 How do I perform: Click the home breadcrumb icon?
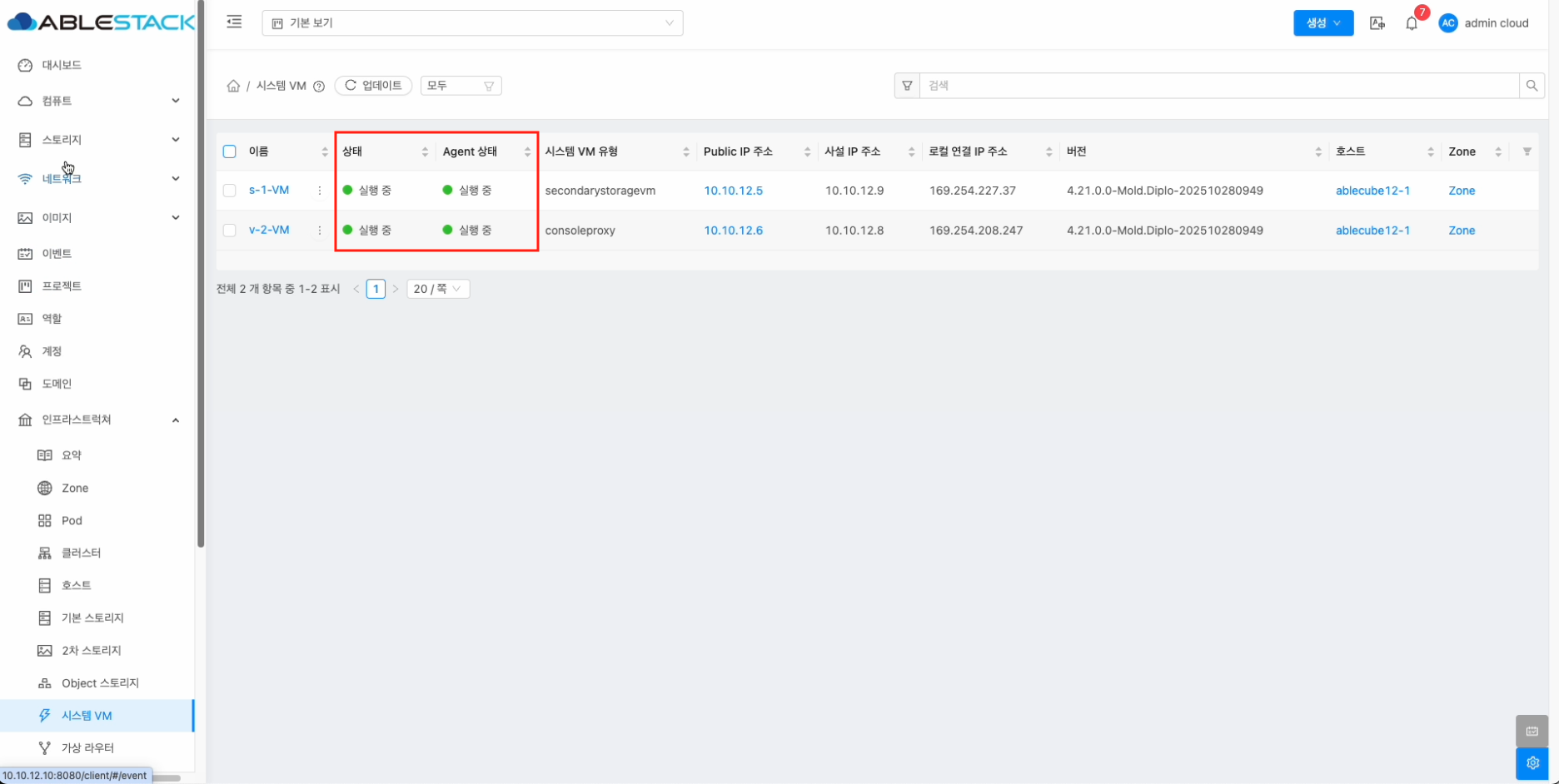pos(233,86)
